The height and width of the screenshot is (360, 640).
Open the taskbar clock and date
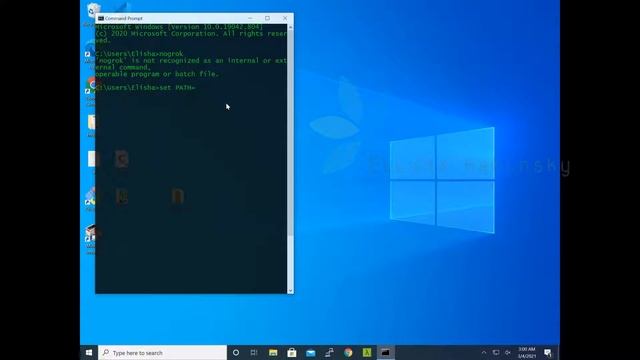pyautogui.click(x=527, y=353)
